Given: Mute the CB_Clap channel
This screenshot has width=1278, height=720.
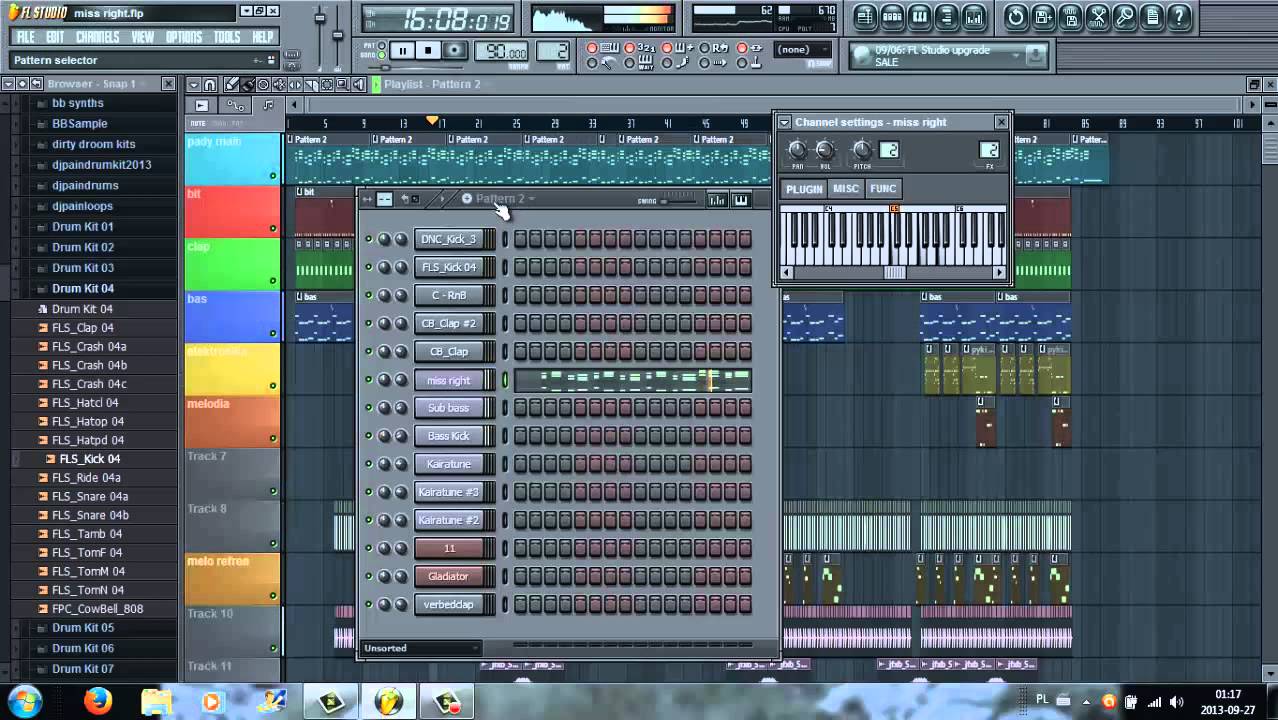Looking at the screenshot, I should [368, 352].
